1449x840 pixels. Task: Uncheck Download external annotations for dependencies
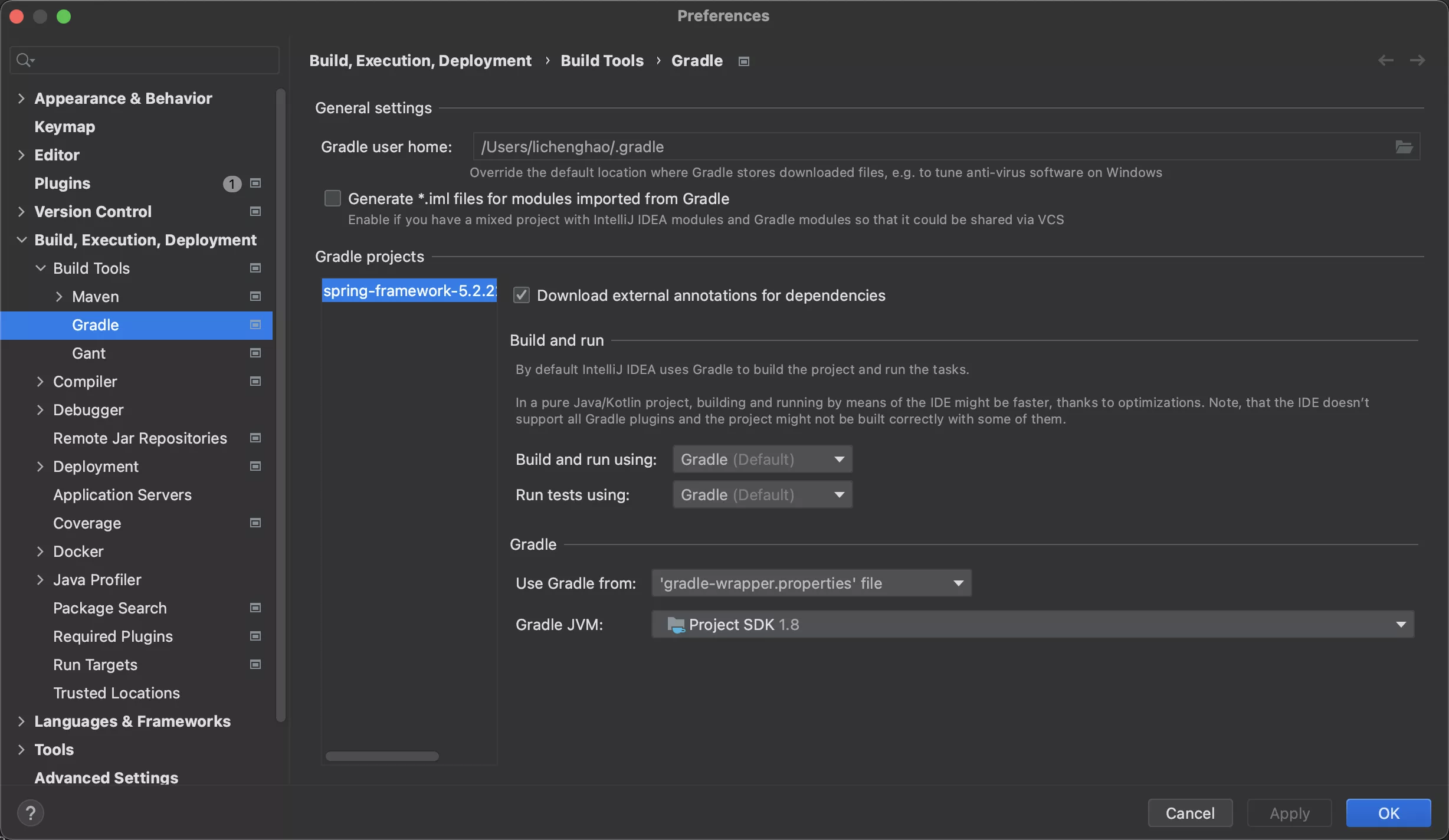522,296
